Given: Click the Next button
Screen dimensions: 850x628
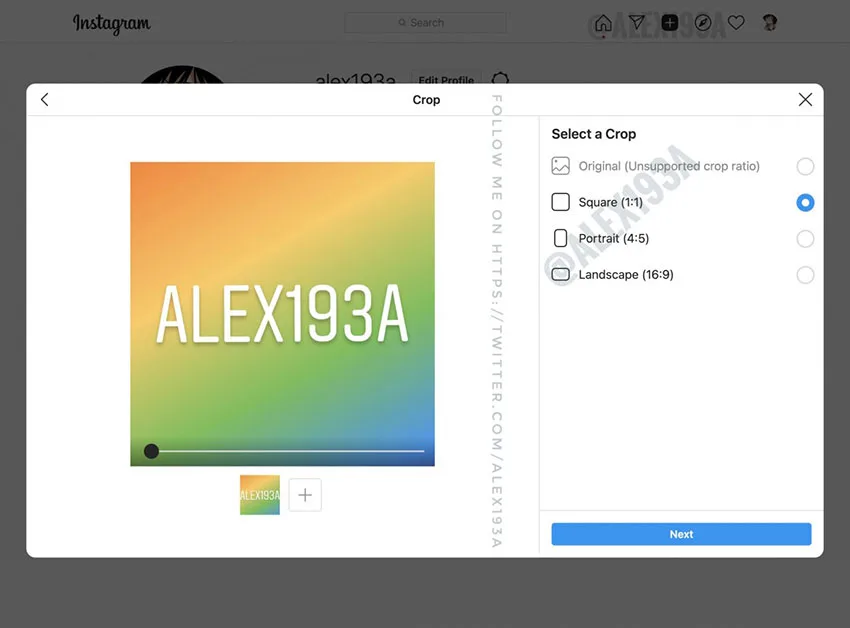Looking at the screenshot, I should click(x=681, y=534).
